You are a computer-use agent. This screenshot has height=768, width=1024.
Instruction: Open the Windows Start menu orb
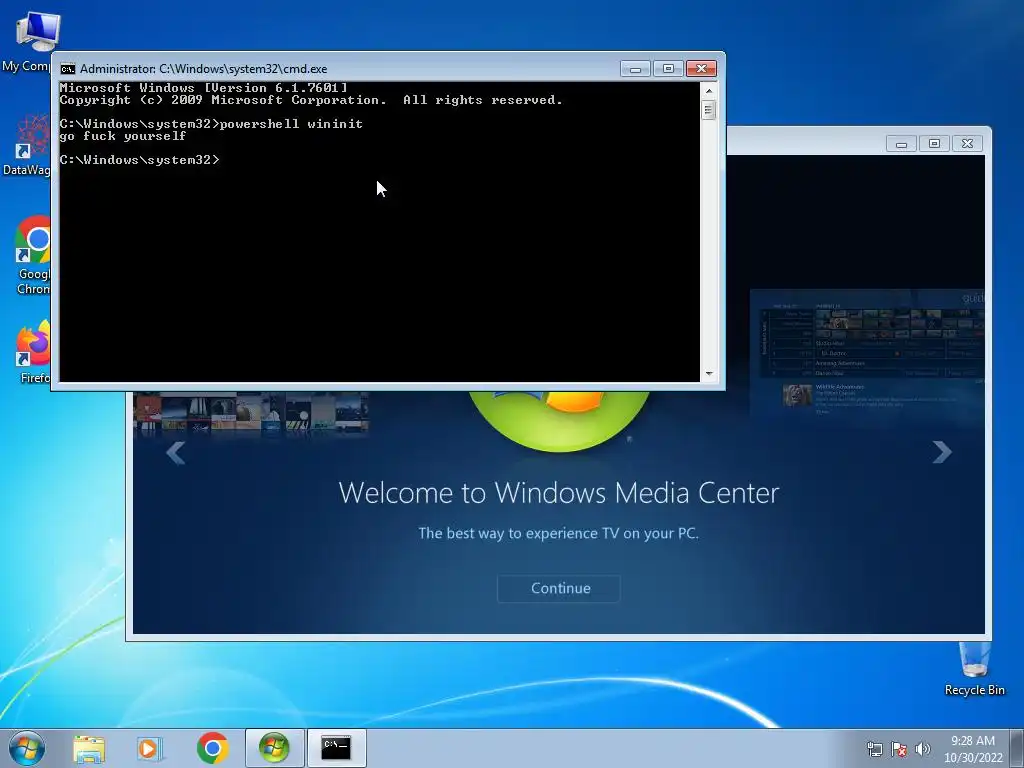(27, 748)
